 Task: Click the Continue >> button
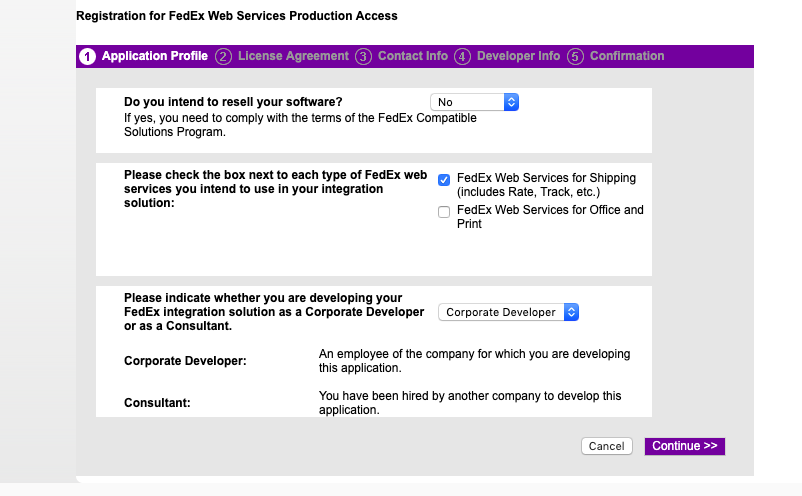(x=684, y=446)
